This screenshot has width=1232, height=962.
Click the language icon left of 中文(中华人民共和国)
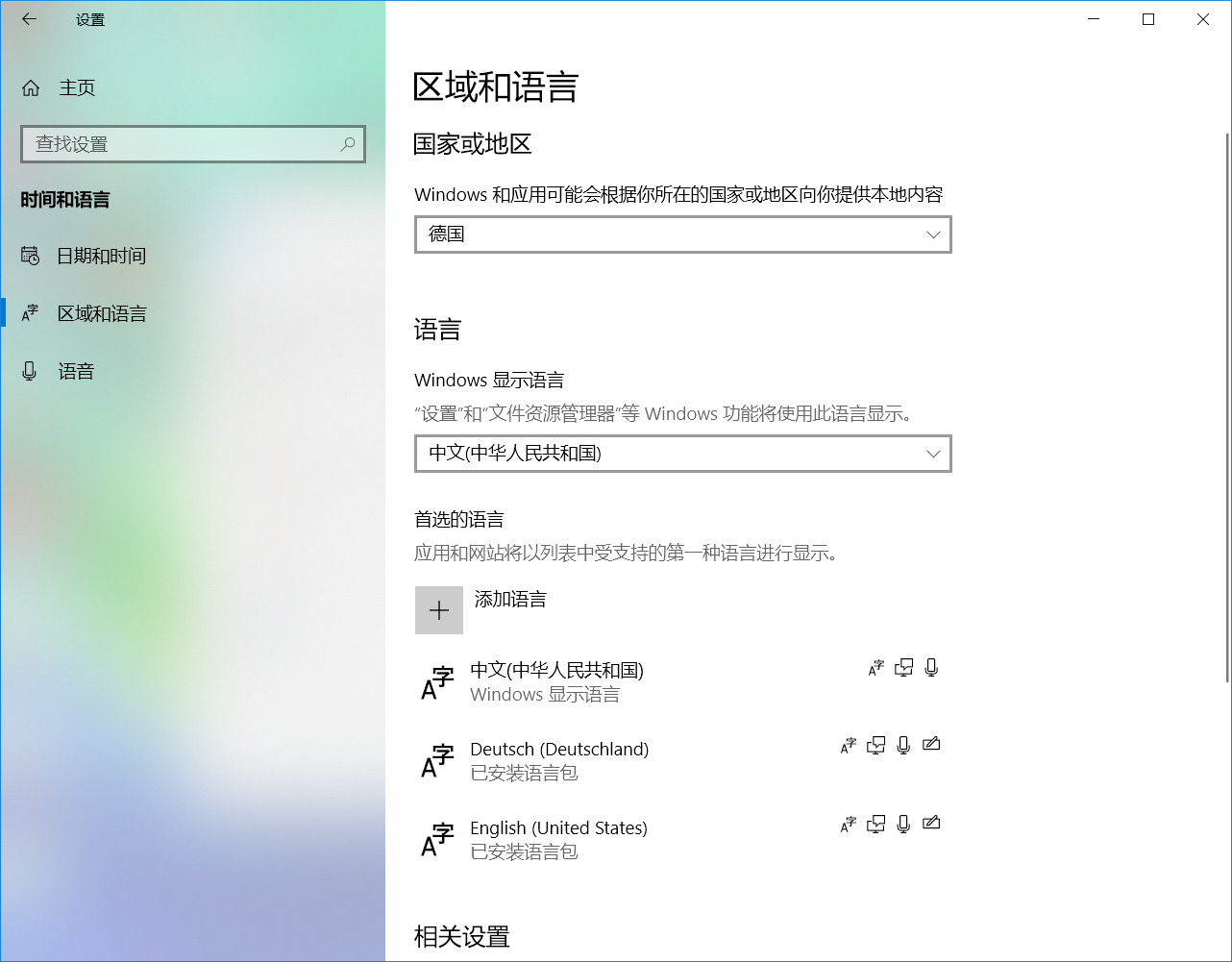click(x=437, y=682)
